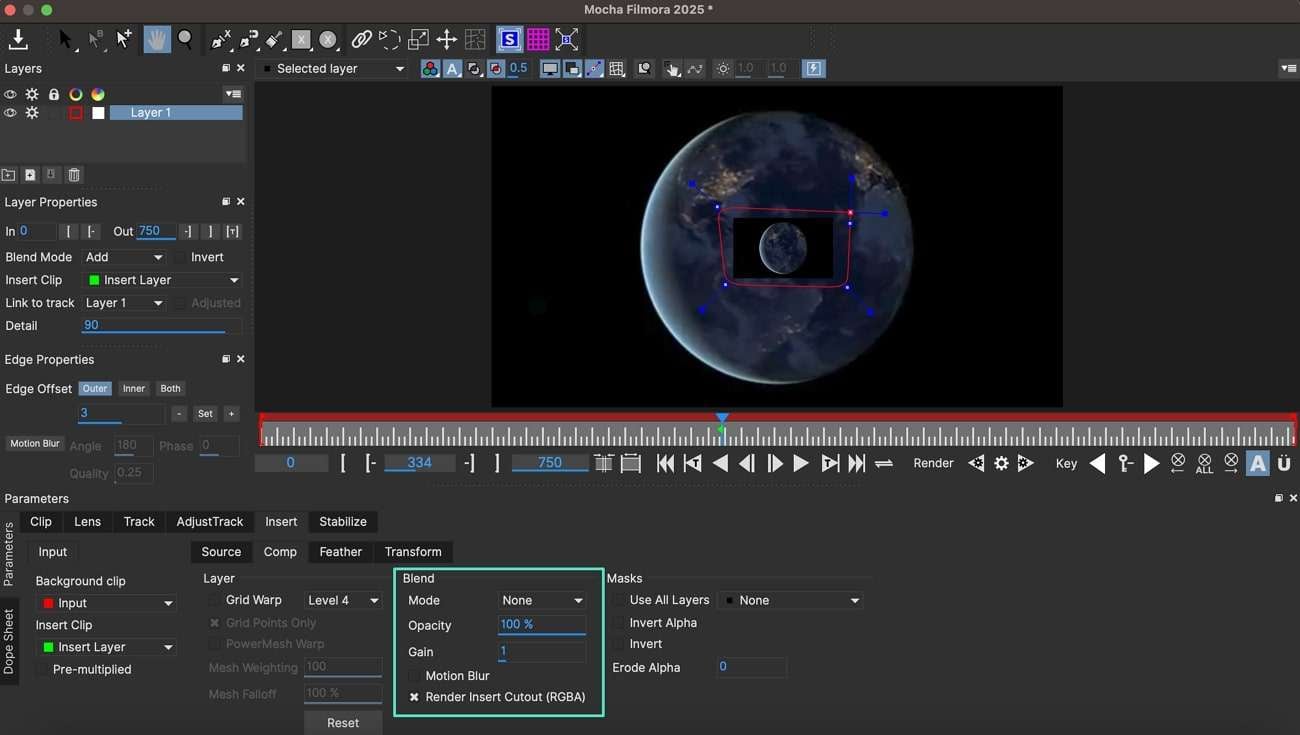Enable the Grid Warp checkbox
Screen dimensions: 1300x735
click(214, 600)
